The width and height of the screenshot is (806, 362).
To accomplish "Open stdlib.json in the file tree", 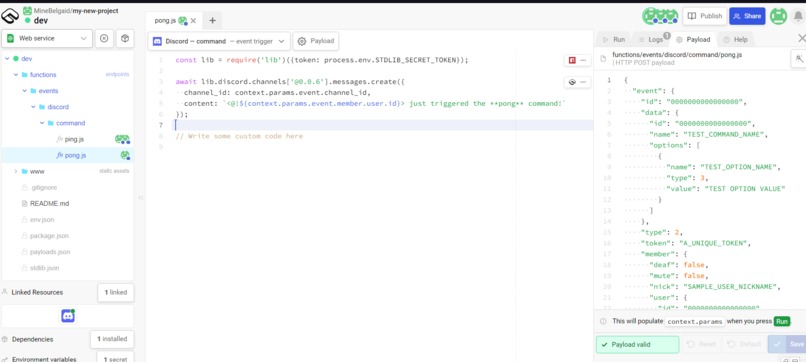I will tap(44, 268).
